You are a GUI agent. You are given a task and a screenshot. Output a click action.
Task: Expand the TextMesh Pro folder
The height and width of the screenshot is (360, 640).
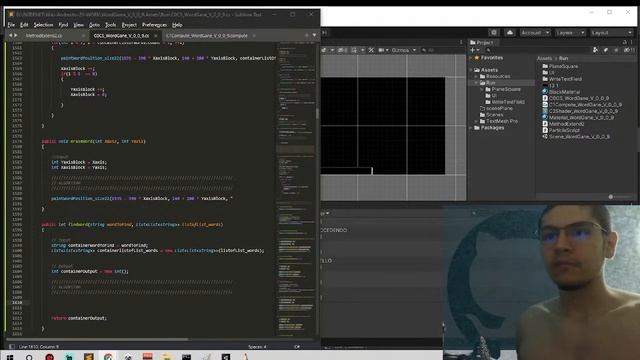[x=476, y=122]
